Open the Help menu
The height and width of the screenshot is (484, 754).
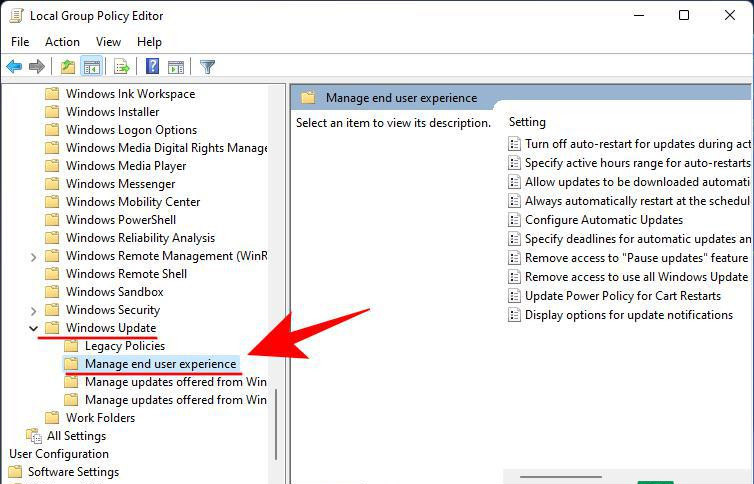(149, 42)
